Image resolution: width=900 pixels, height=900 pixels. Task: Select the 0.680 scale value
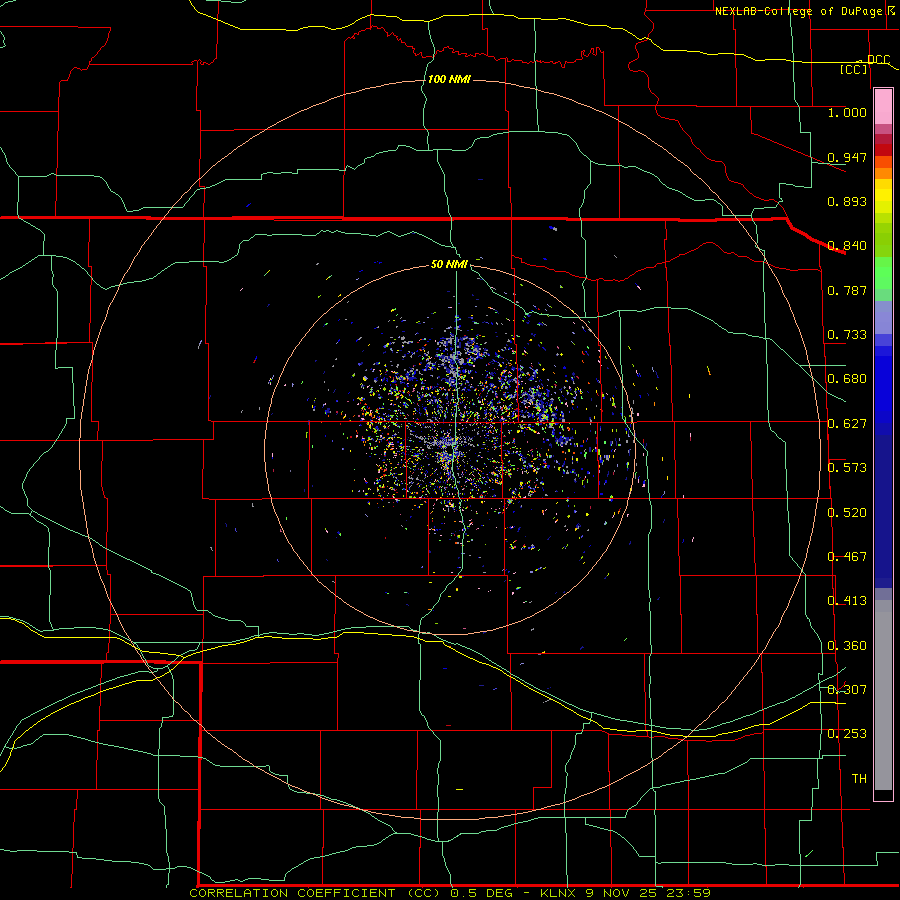847,379
